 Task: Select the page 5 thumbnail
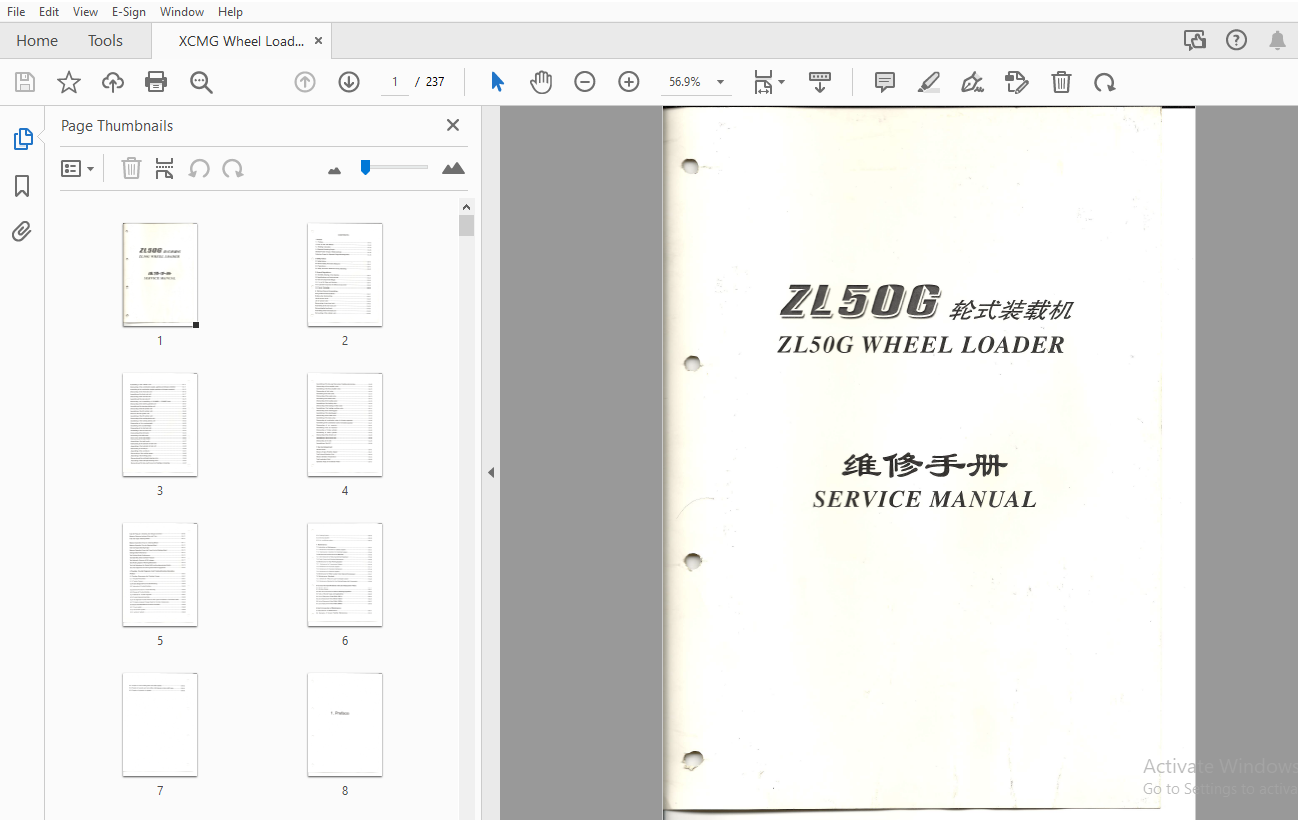point(160,575)
